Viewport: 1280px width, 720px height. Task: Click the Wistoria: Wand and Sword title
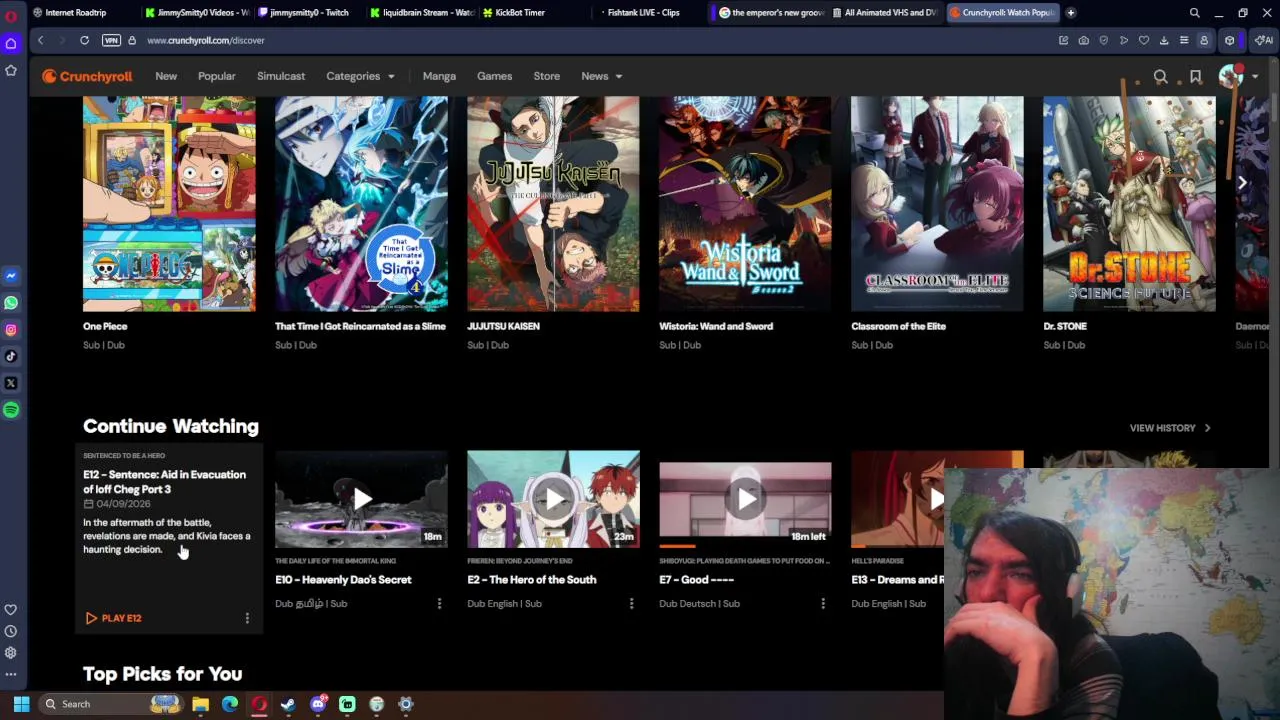click(716, 326)
